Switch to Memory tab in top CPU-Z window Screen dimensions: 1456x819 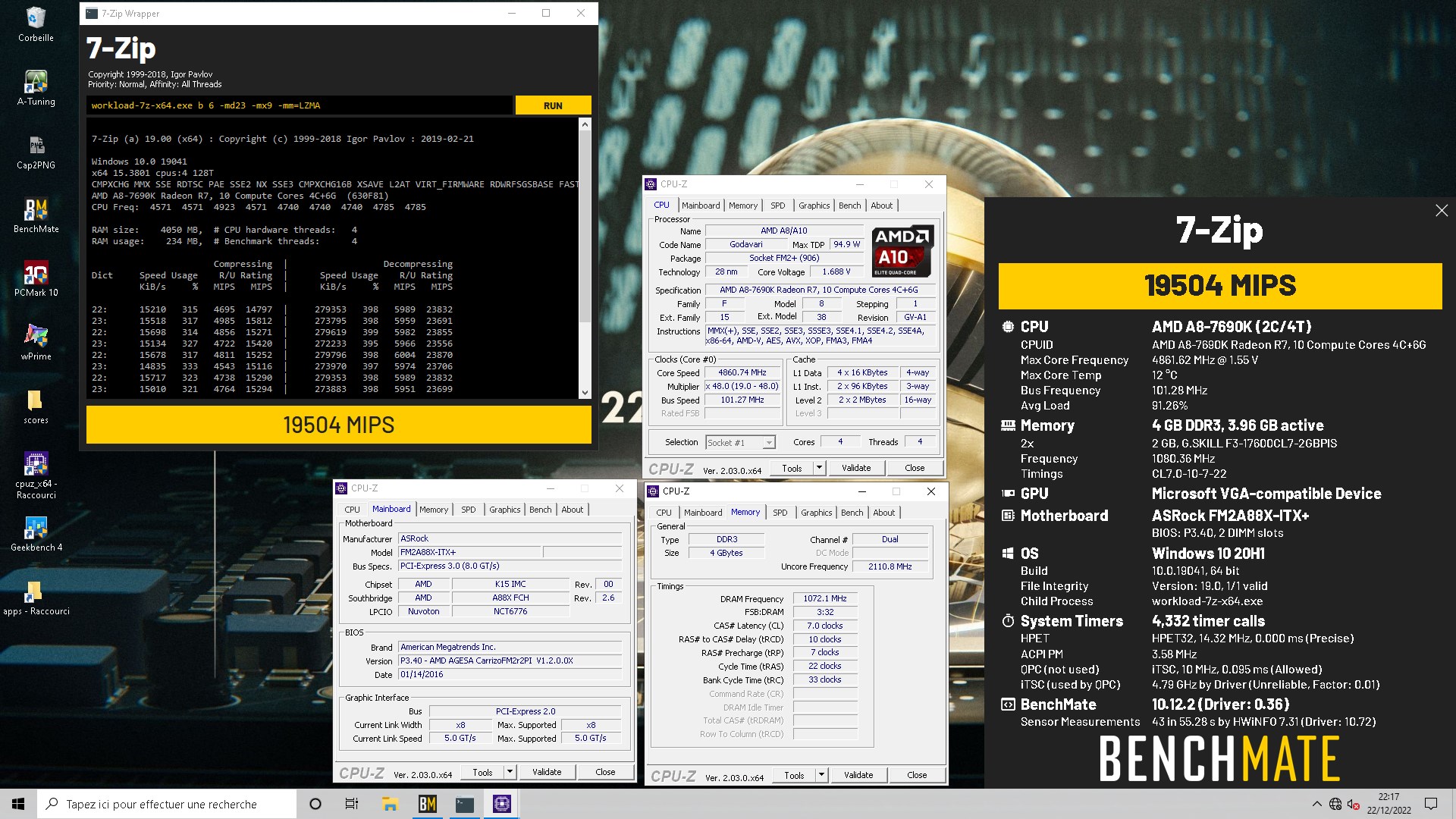743,206
